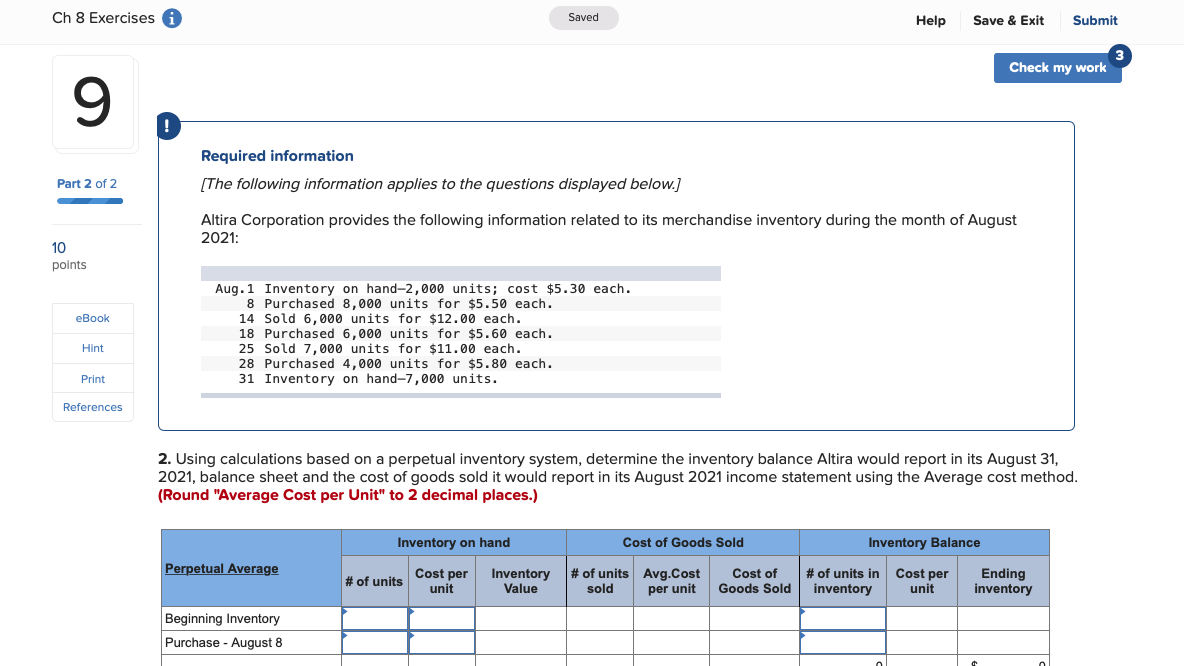Image resolution: width=1184 pixels, height=666 pixels.
Task: Click Save & Exit
Action: coord(1008,20)
